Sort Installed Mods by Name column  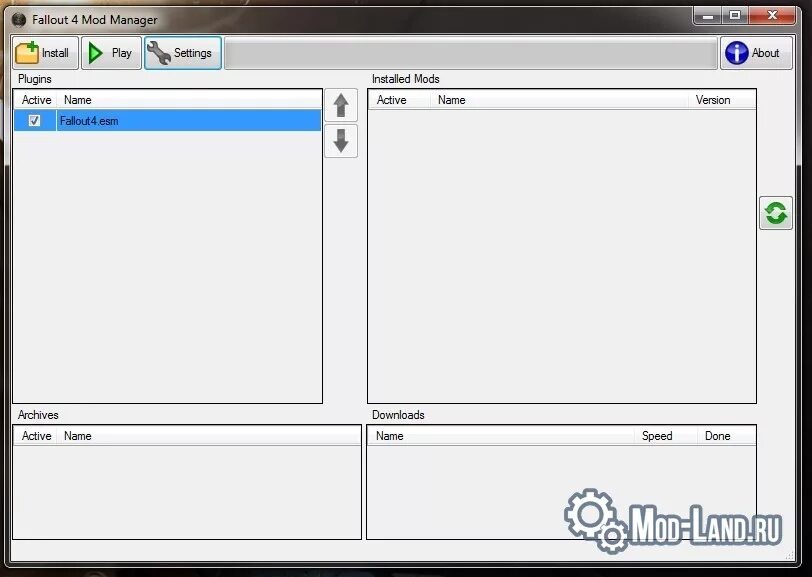click(x=559, y=100)
